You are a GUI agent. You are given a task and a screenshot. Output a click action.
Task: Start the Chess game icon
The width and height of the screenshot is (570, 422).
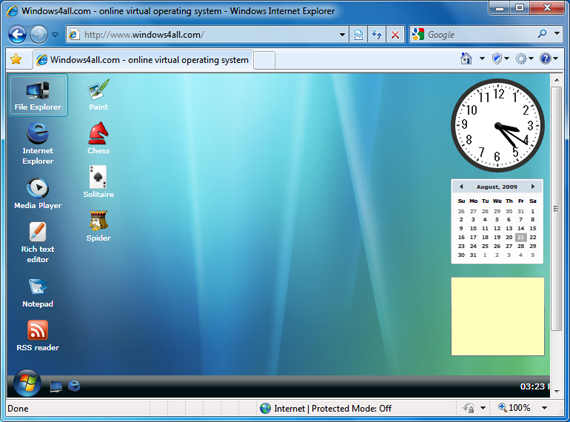click(99, 138)
